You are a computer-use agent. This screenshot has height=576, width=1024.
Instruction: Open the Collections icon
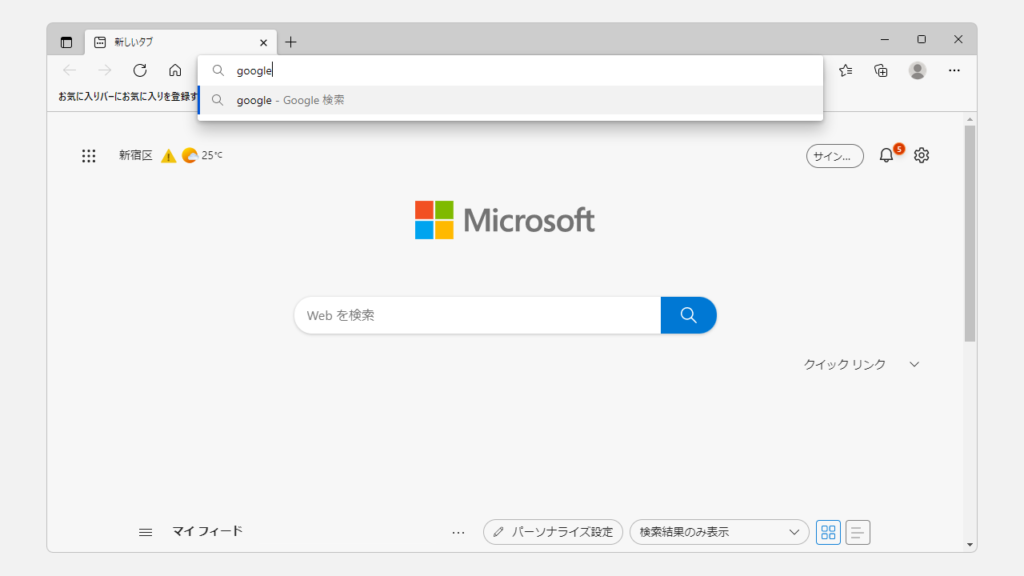click(x=881, y=70)
